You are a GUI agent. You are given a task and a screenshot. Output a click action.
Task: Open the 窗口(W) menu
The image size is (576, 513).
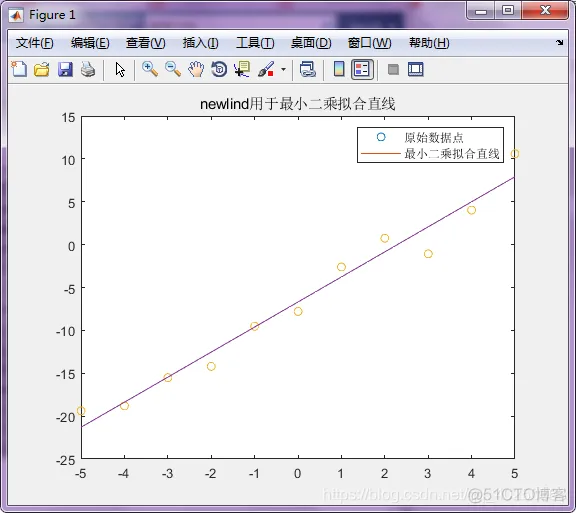369,43
